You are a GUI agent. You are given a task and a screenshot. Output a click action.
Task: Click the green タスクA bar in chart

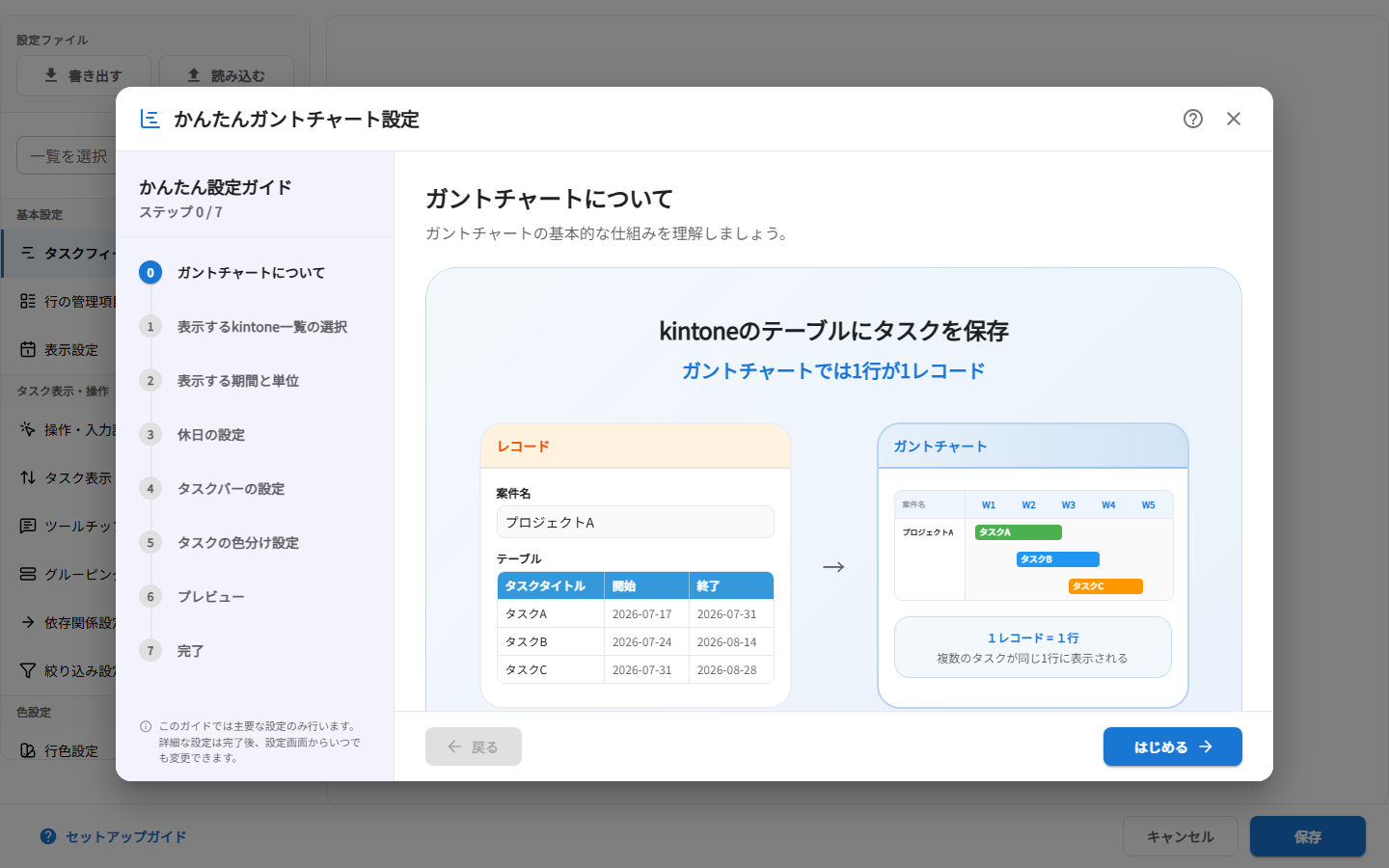point(1019,532)
